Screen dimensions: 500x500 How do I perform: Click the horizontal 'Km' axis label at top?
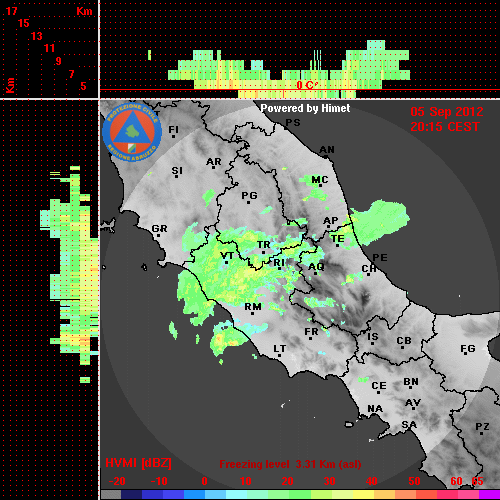[x=84, y=11]
